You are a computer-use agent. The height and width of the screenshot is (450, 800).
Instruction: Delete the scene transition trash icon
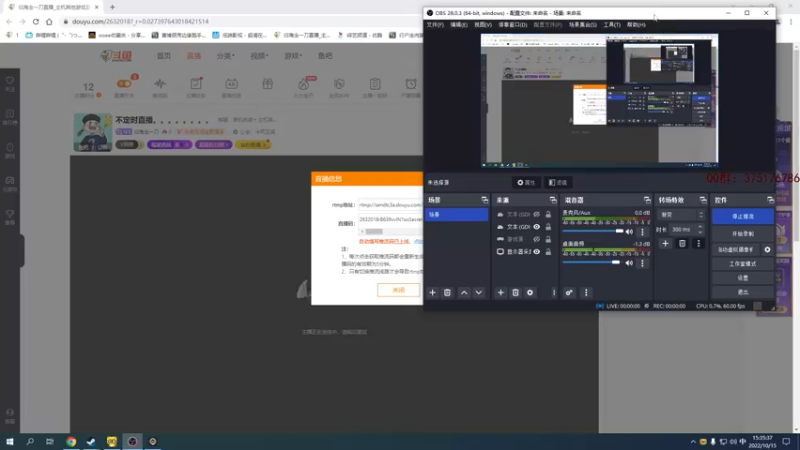[x=682, y=243]
